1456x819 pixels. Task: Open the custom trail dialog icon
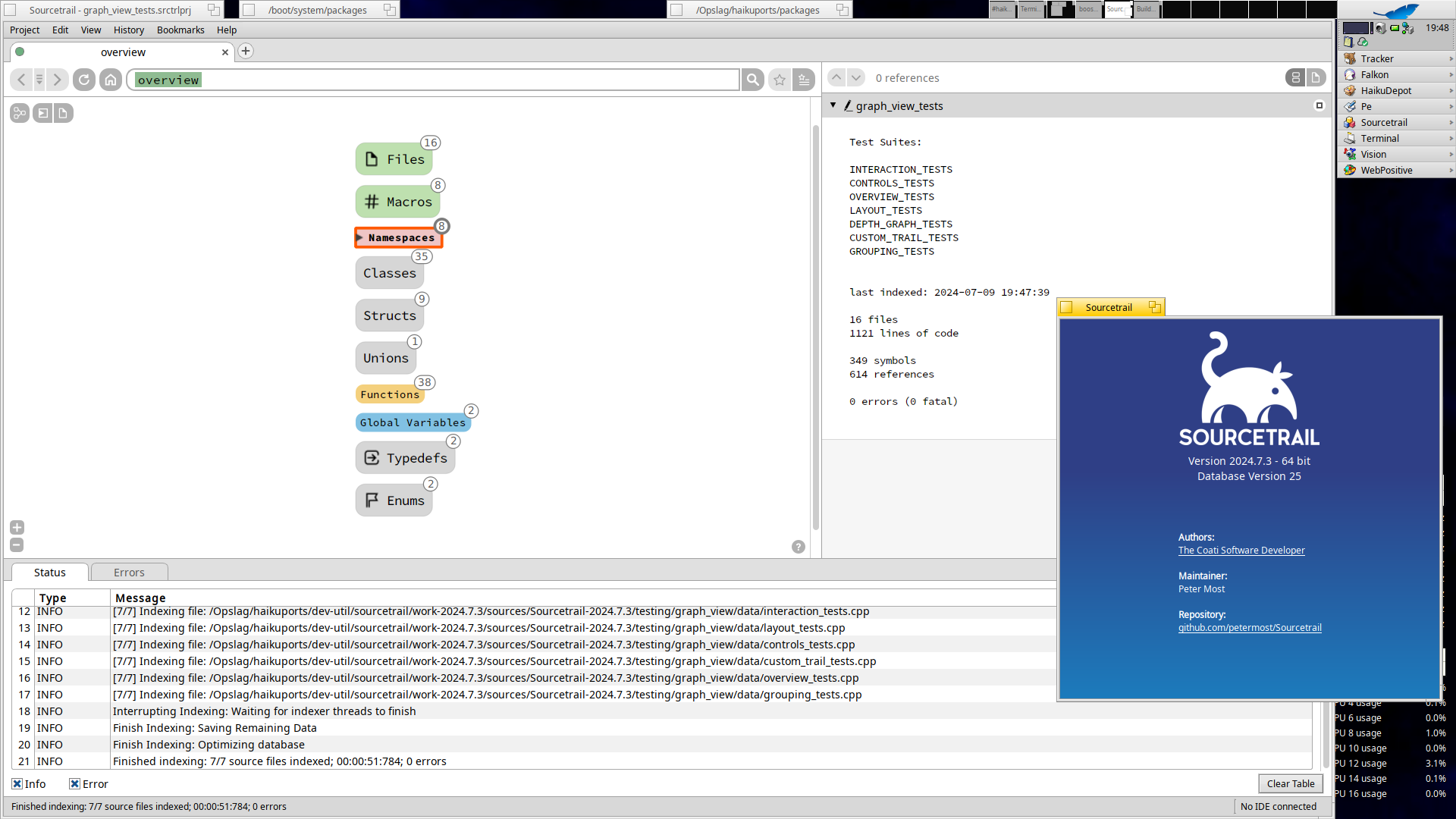click(x=20, y=113)
